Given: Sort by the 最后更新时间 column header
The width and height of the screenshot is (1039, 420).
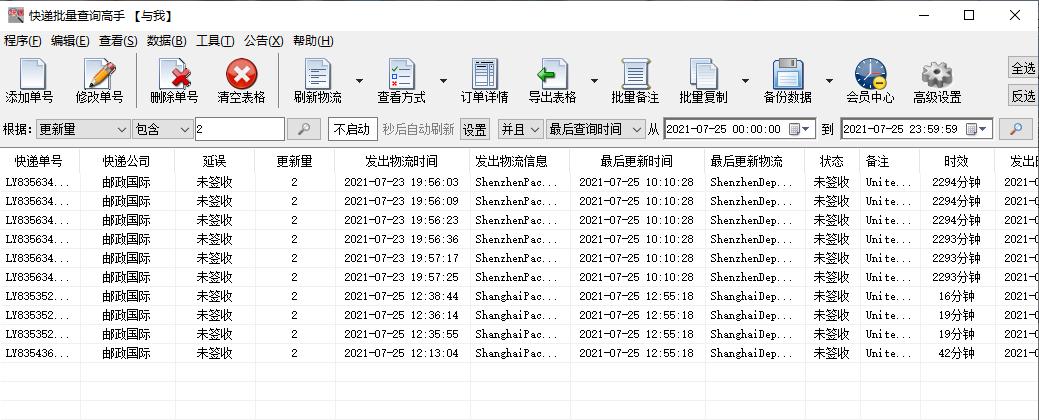Looking at the screenshot, I should (x=636, y=161).
